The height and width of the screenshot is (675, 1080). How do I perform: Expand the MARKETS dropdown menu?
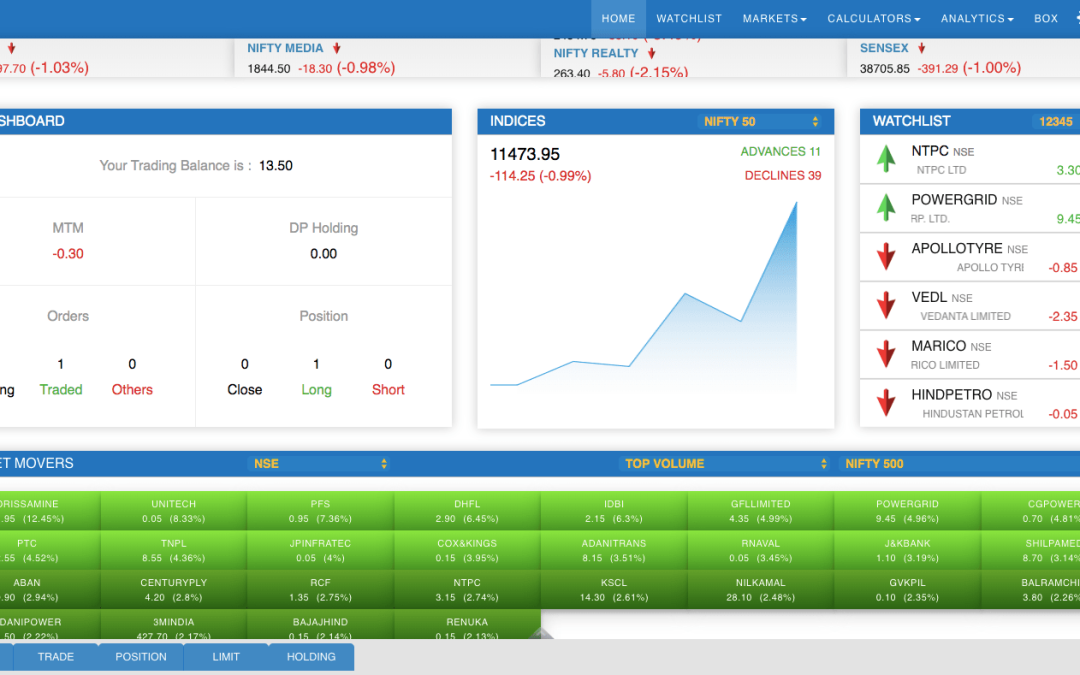[774, 19]
